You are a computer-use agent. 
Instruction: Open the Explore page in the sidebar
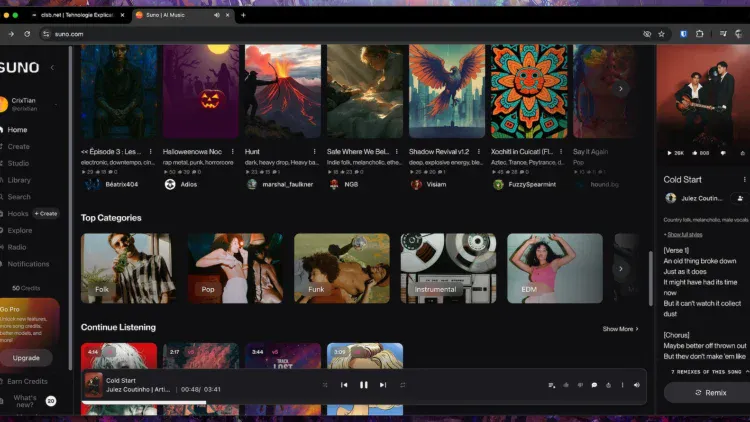pyautogui.click(x=20, y=230)
